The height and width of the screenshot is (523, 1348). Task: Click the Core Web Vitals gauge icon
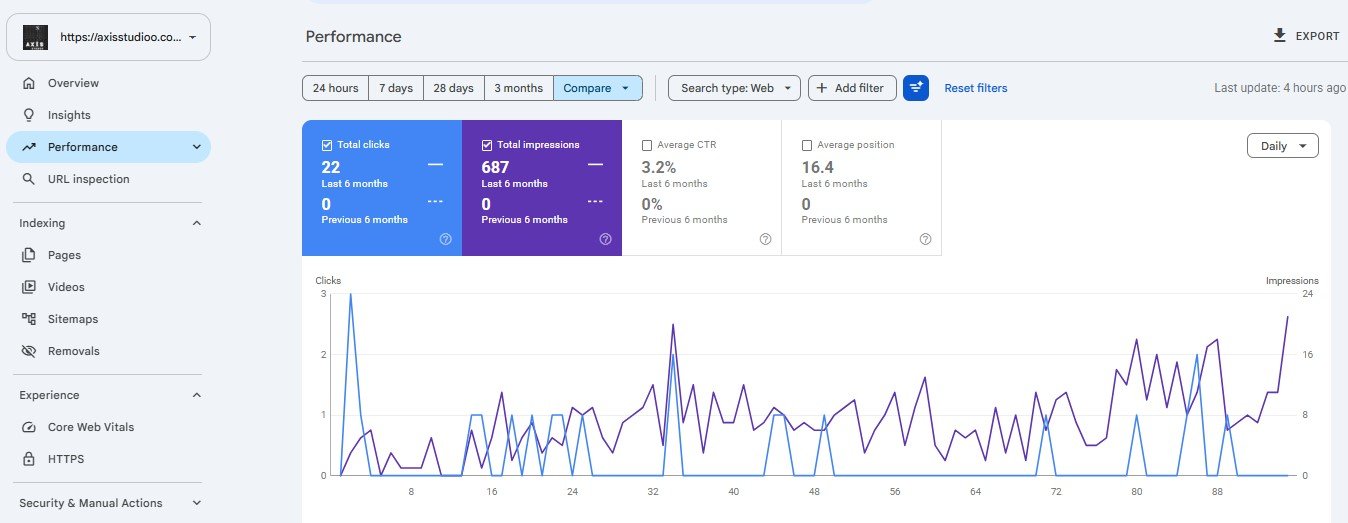tap(29, 427)
